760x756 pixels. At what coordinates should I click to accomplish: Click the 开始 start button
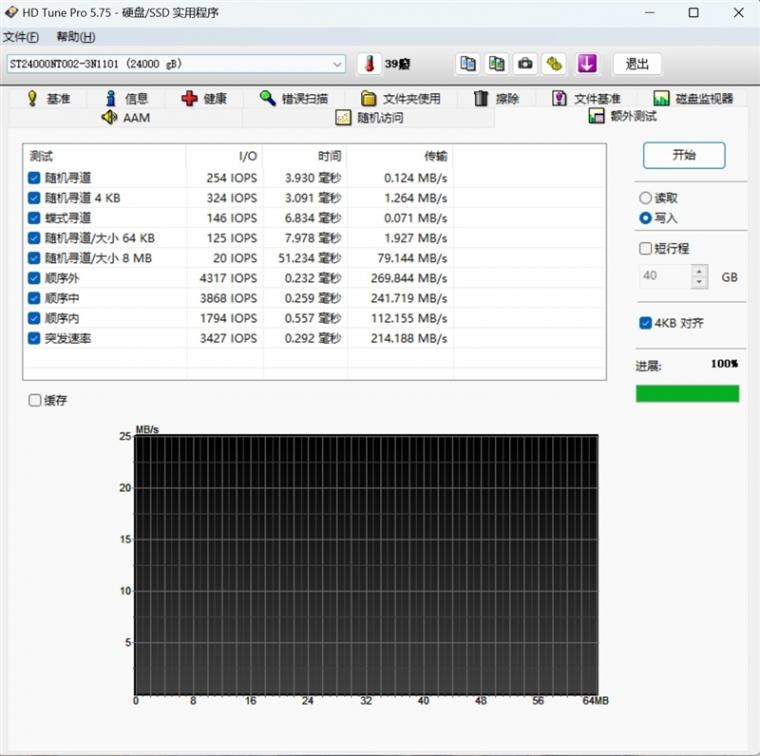point(684,155)
